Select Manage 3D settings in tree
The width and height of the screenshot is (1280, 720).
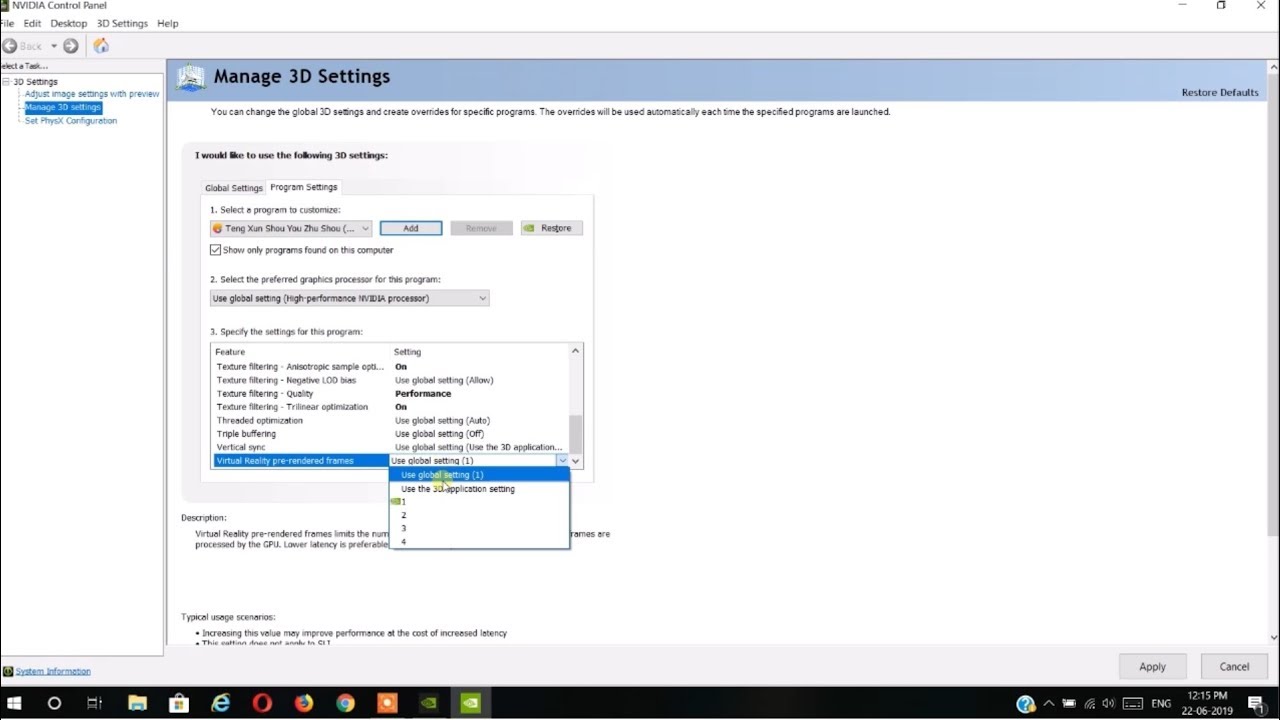point(63,107)
